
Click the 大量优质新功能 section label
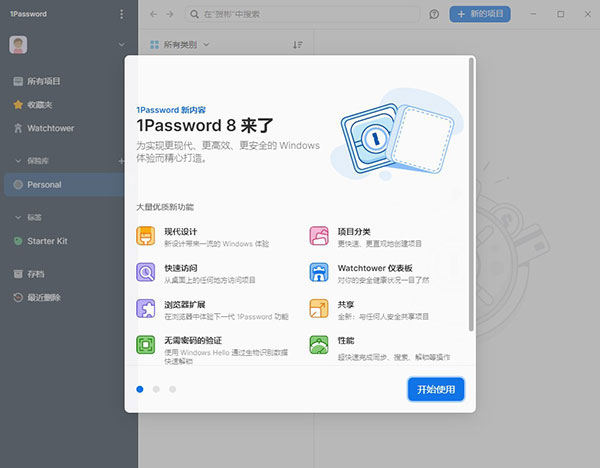click(165, 207)
